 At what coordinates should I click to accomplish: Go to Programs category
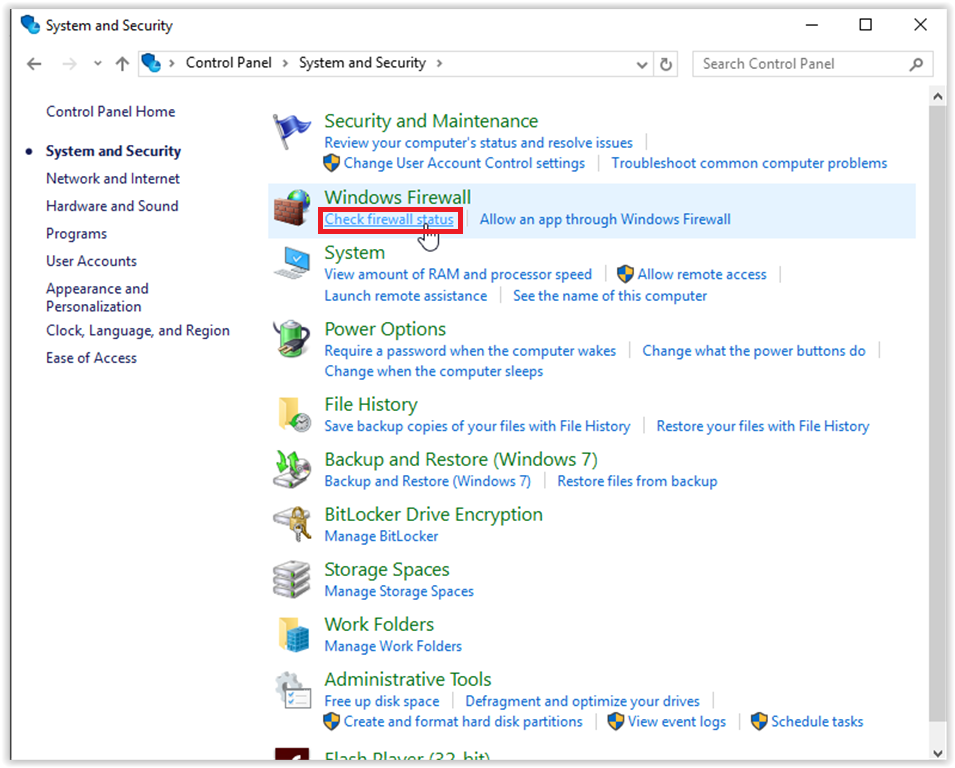[76, 234]
